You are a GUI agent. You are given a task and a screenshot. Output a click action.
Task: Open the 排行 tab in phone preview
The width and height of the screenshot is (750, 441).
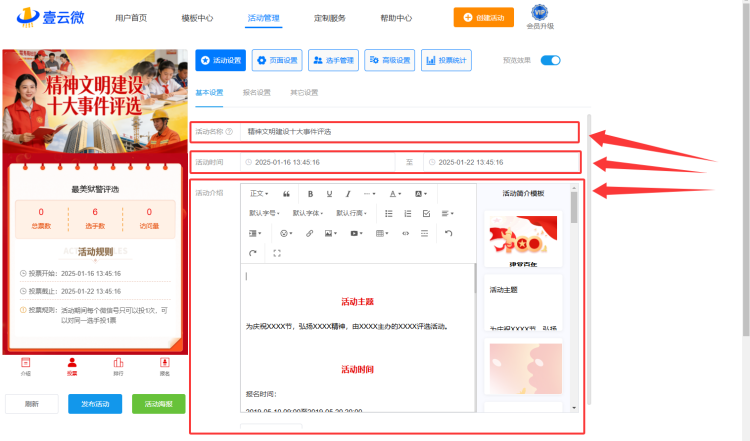click(x=118, y=366)
